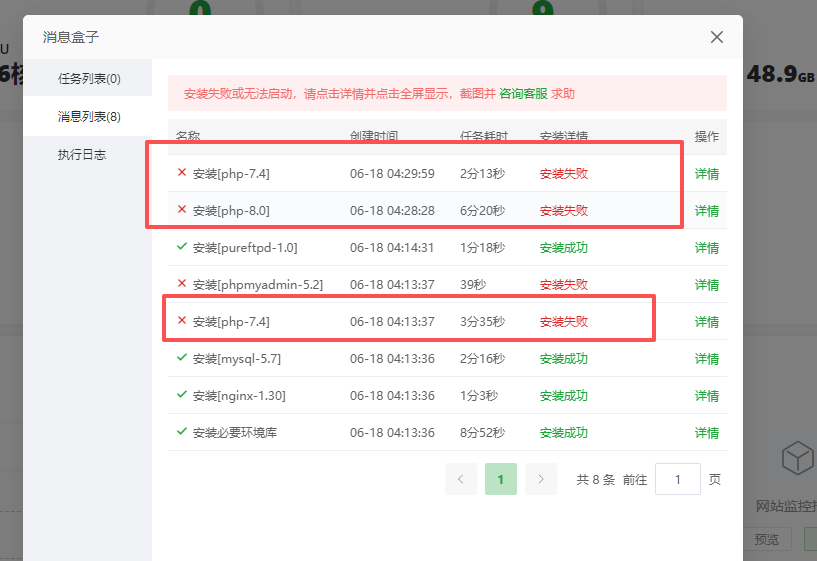Focus the 前往 page number input

coord(677,479)
